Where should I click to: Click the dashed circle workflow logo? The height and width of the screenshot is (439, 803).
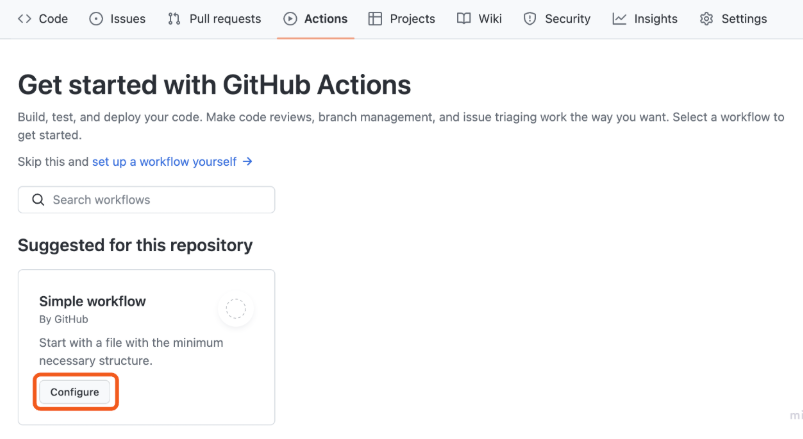click(x=236, y=309)
